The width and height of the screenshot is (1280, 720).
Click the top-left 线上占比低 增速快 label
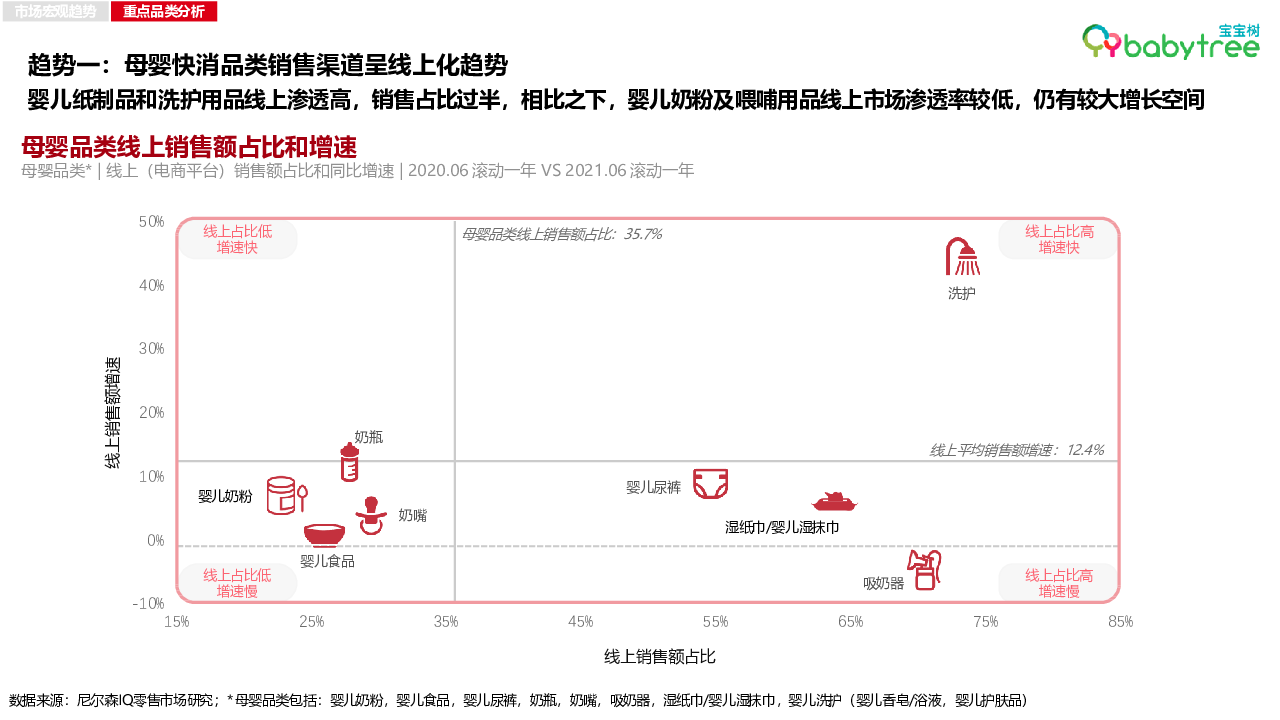(237, 239)
